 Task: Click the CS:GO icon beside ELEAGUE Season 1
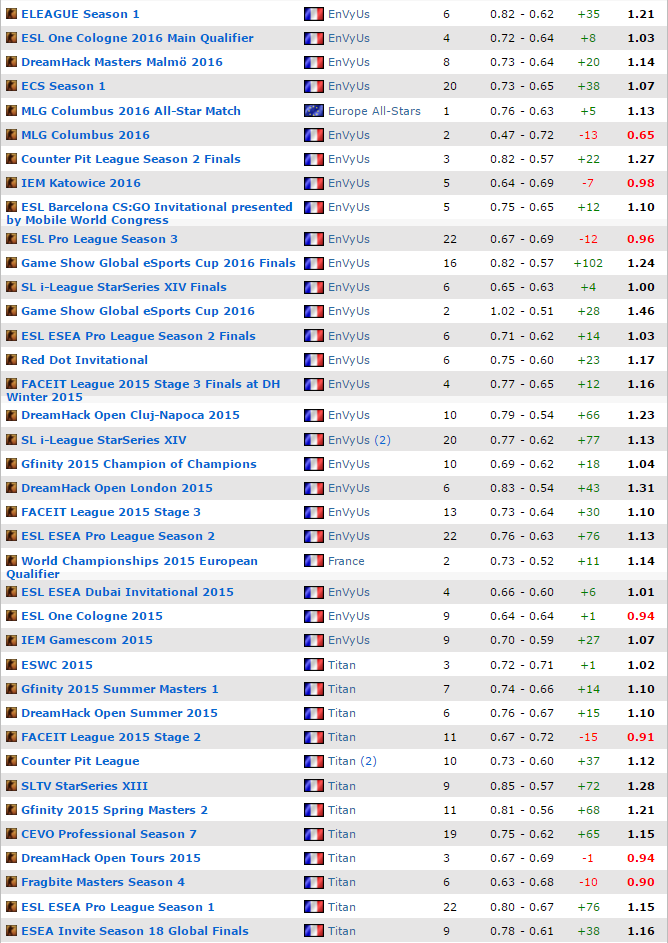(x=11, y=13)
